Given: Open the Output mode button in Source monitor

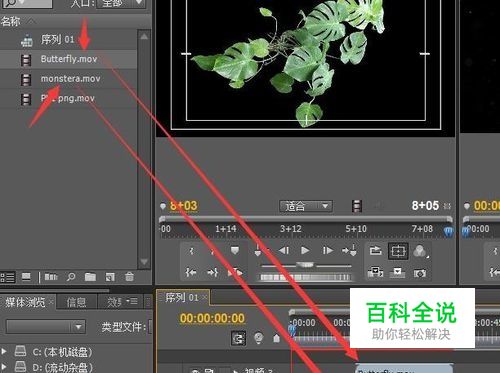Looking at the screenshot, I should (420, 251).
